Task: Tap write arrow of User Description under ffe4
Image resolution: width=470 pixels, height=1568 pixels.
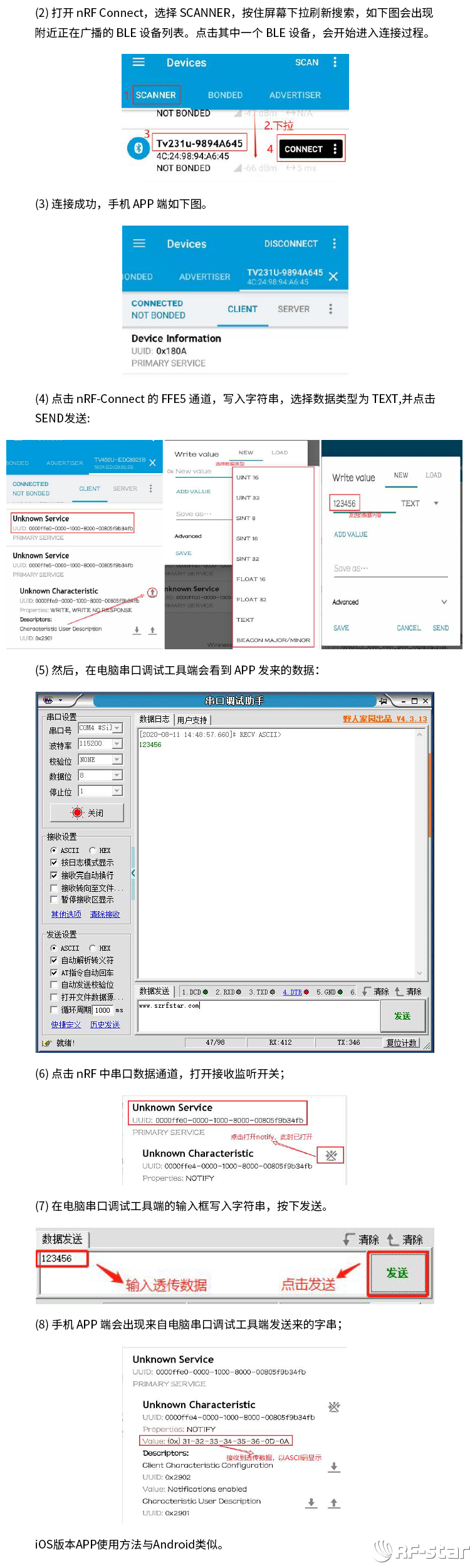Action: [334, 1503]
